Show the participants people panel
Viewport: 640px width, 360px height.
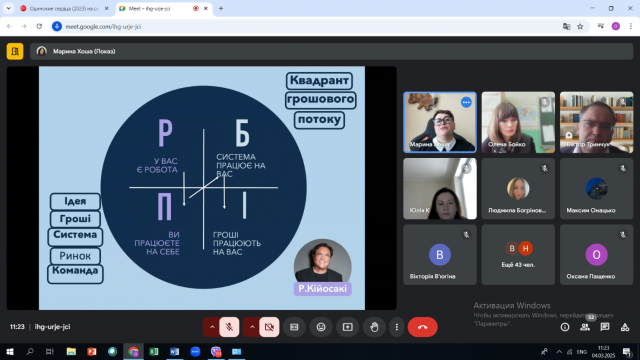585,327
